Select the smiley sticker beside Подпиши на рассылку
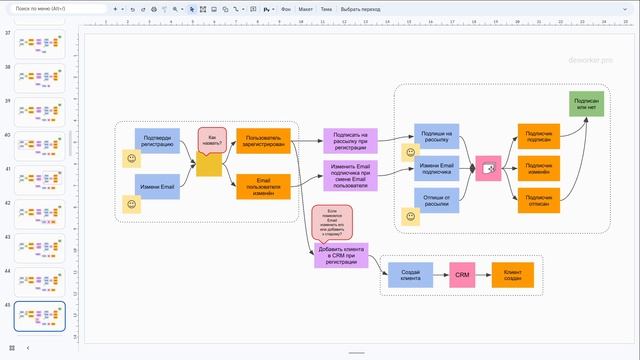The width and height of the screenshot is (640, 360). point(411,153)
